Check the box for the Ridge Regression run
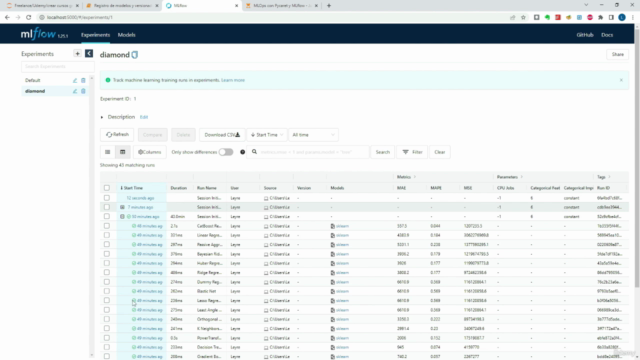The image size is (640, 360). coord(107,273)
